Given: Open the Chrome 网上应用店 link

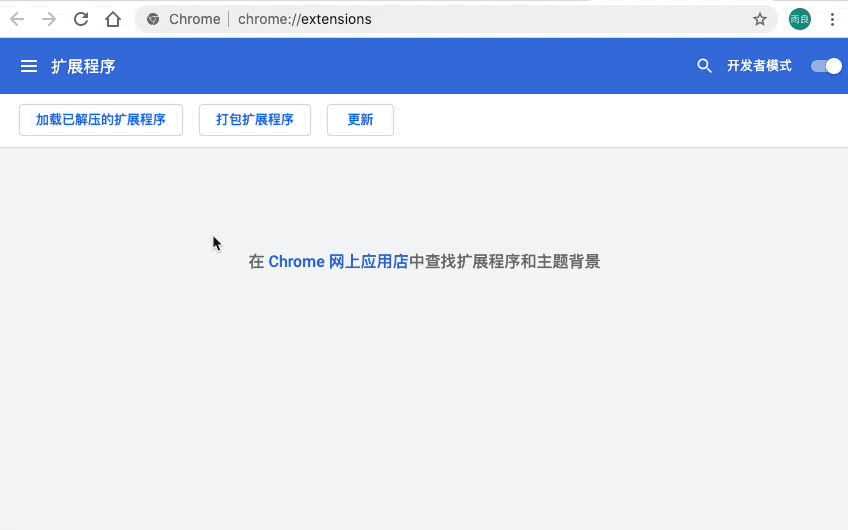Looking at the screenshot, I should coord(338,262).
